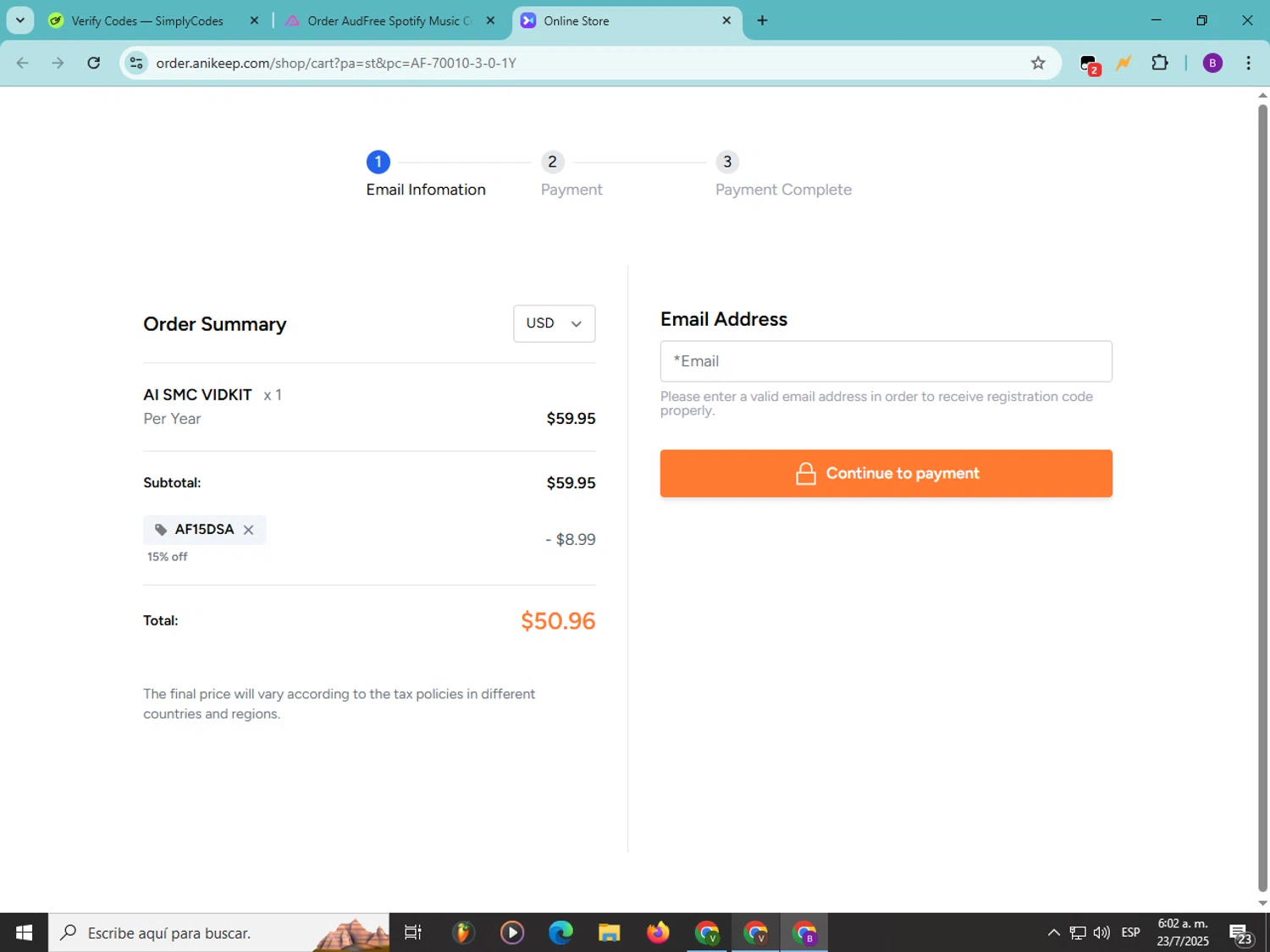Open notification center with 23 badge
The image size is (1270, 952).
point(1241,933)
